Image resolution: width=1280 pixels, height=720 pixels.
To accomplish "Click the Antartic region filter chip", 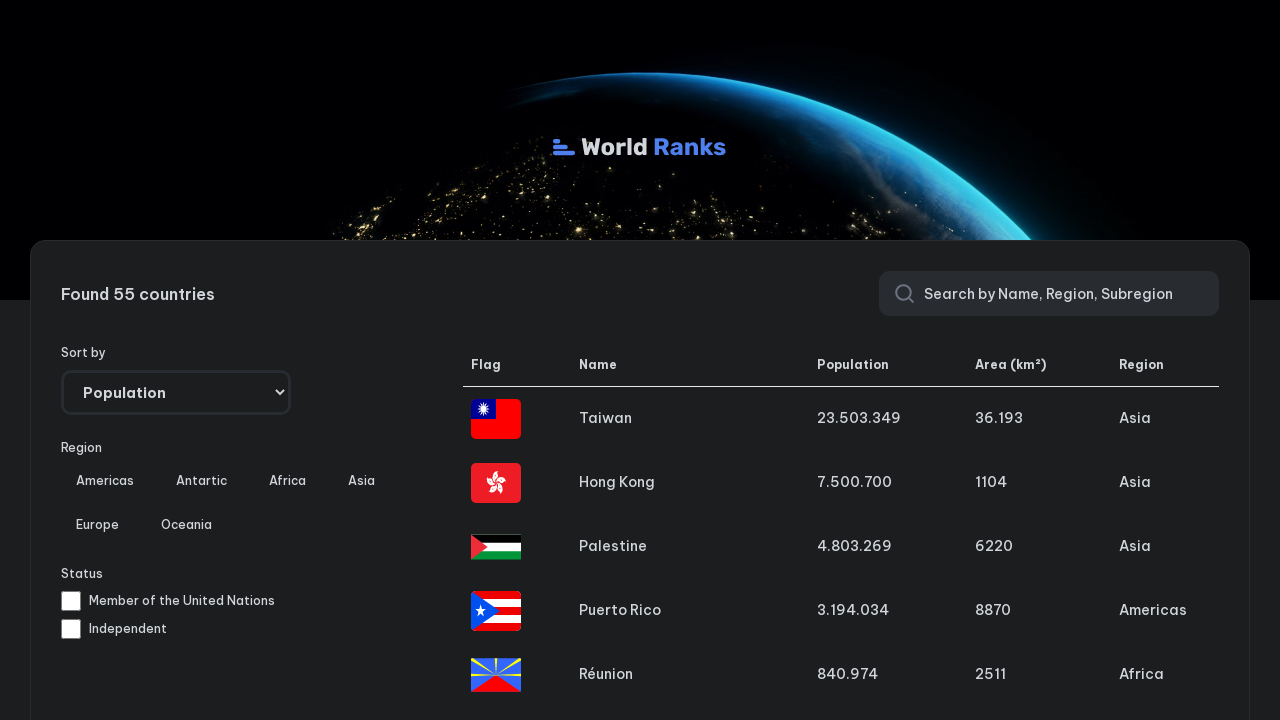I will tap(201, 480).
